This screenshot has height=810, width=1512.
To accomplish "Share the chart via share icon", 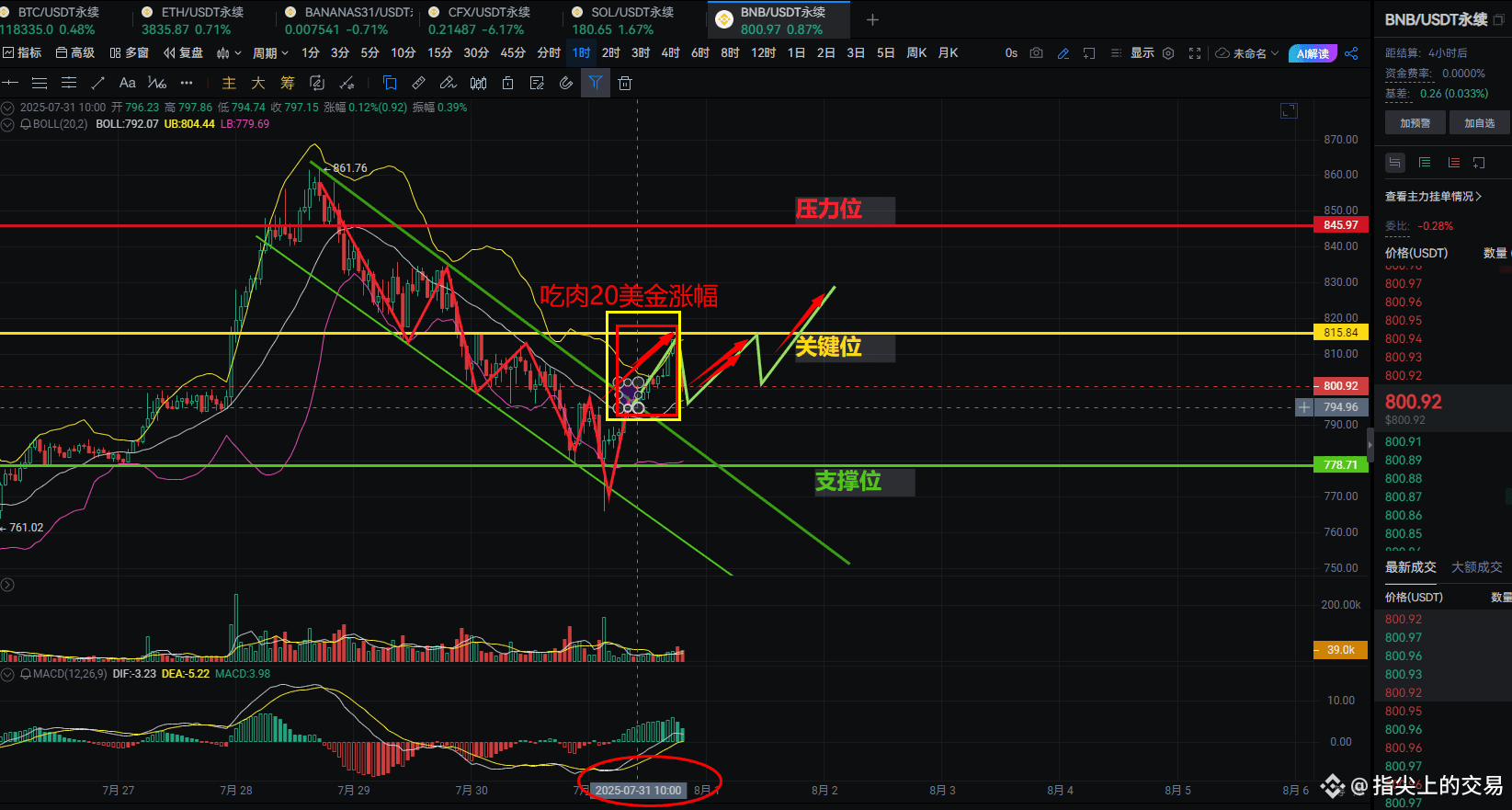I will click(x=1351, y=53).
